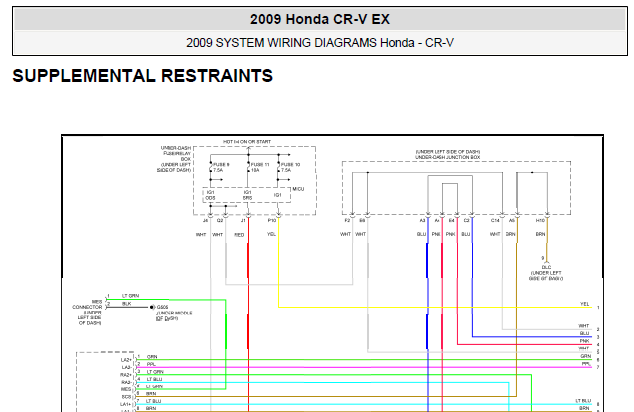This screenshot has height=412, width=634.
Task: Click the 'IG1 SRS' MICU terminal label
Action: tap(247, 195)
